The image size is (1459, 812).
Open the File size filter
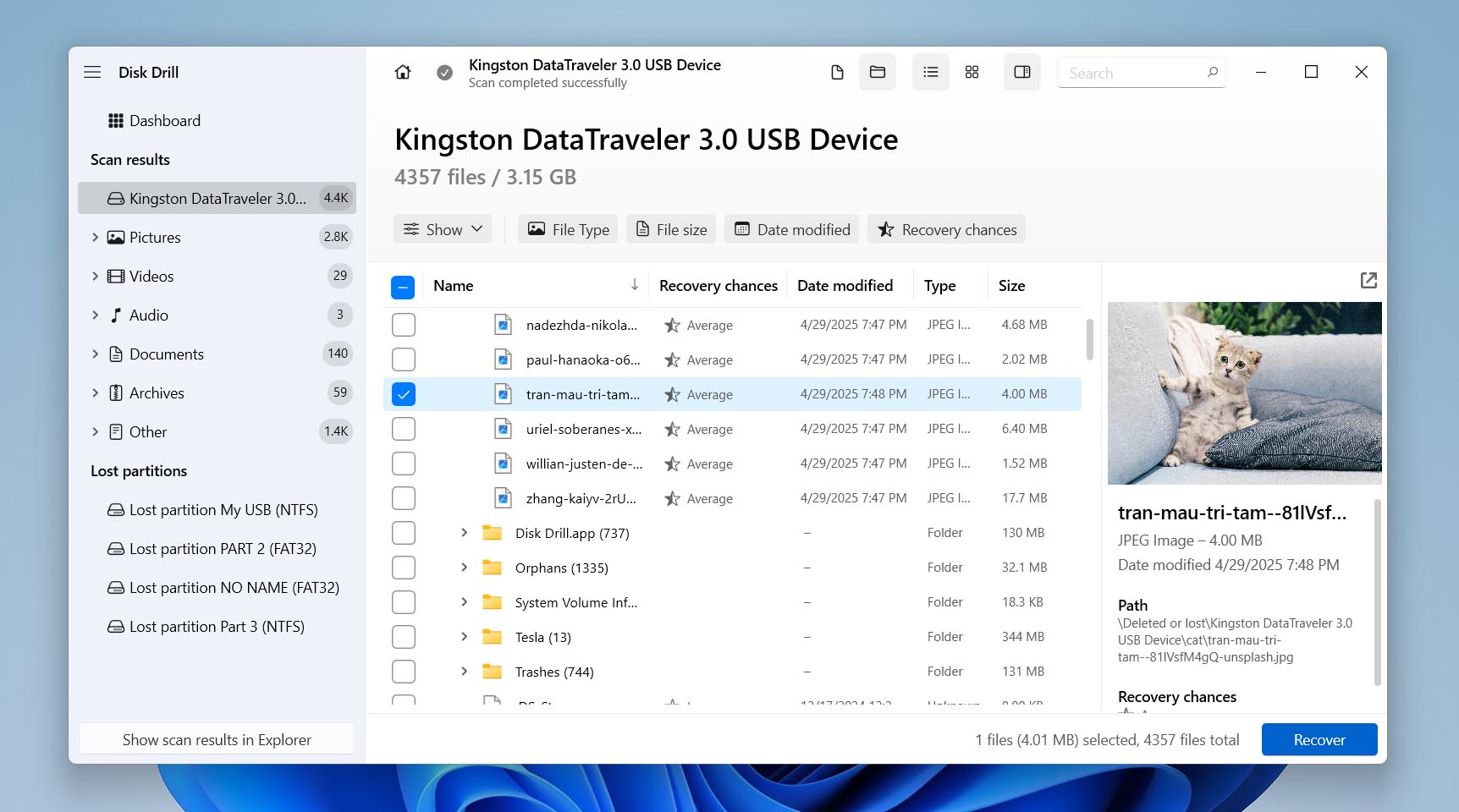[671, 229]
